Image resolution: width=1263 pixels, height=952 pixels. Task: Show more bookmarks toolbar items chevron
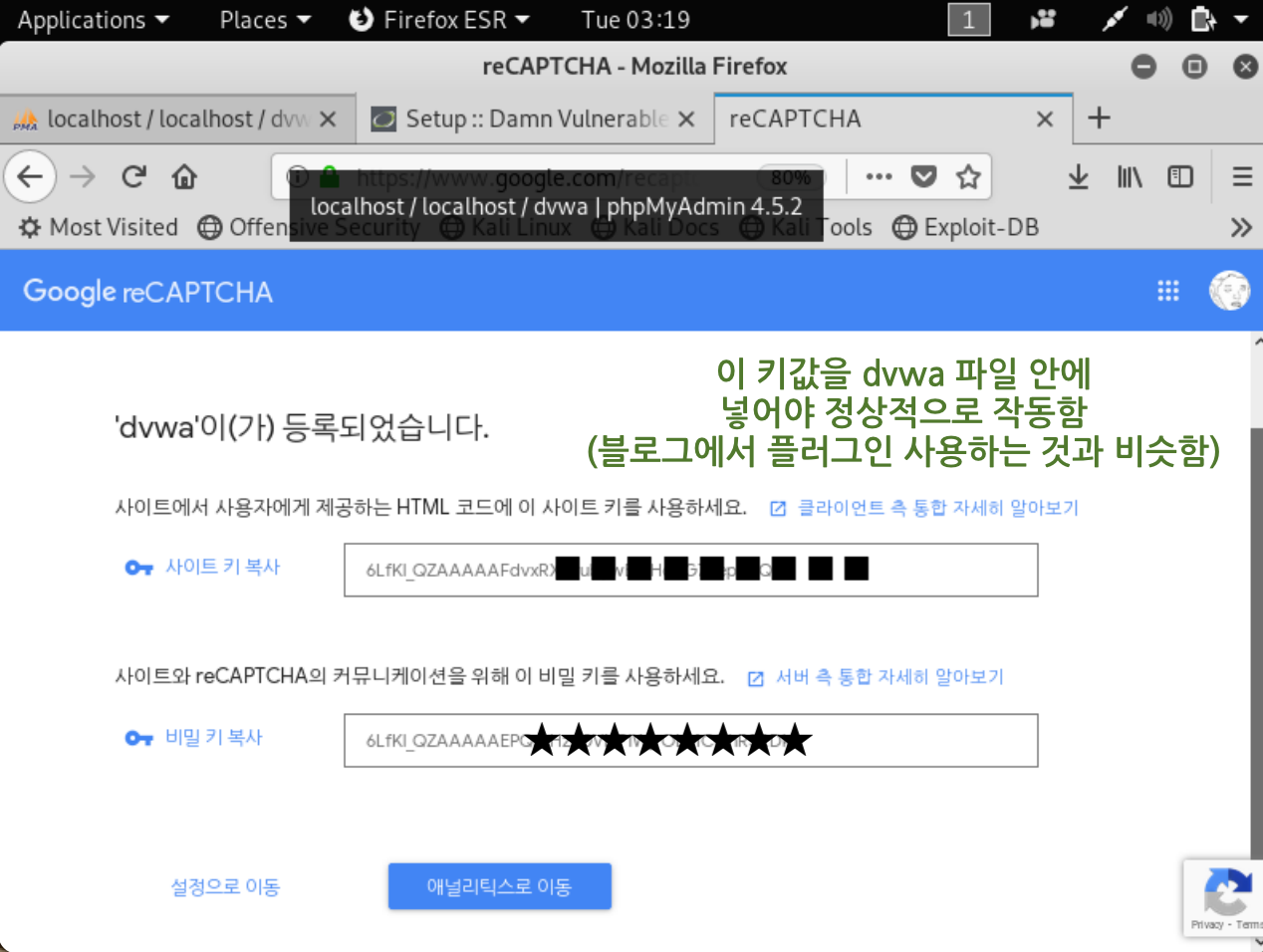[x=1240, y=227]
